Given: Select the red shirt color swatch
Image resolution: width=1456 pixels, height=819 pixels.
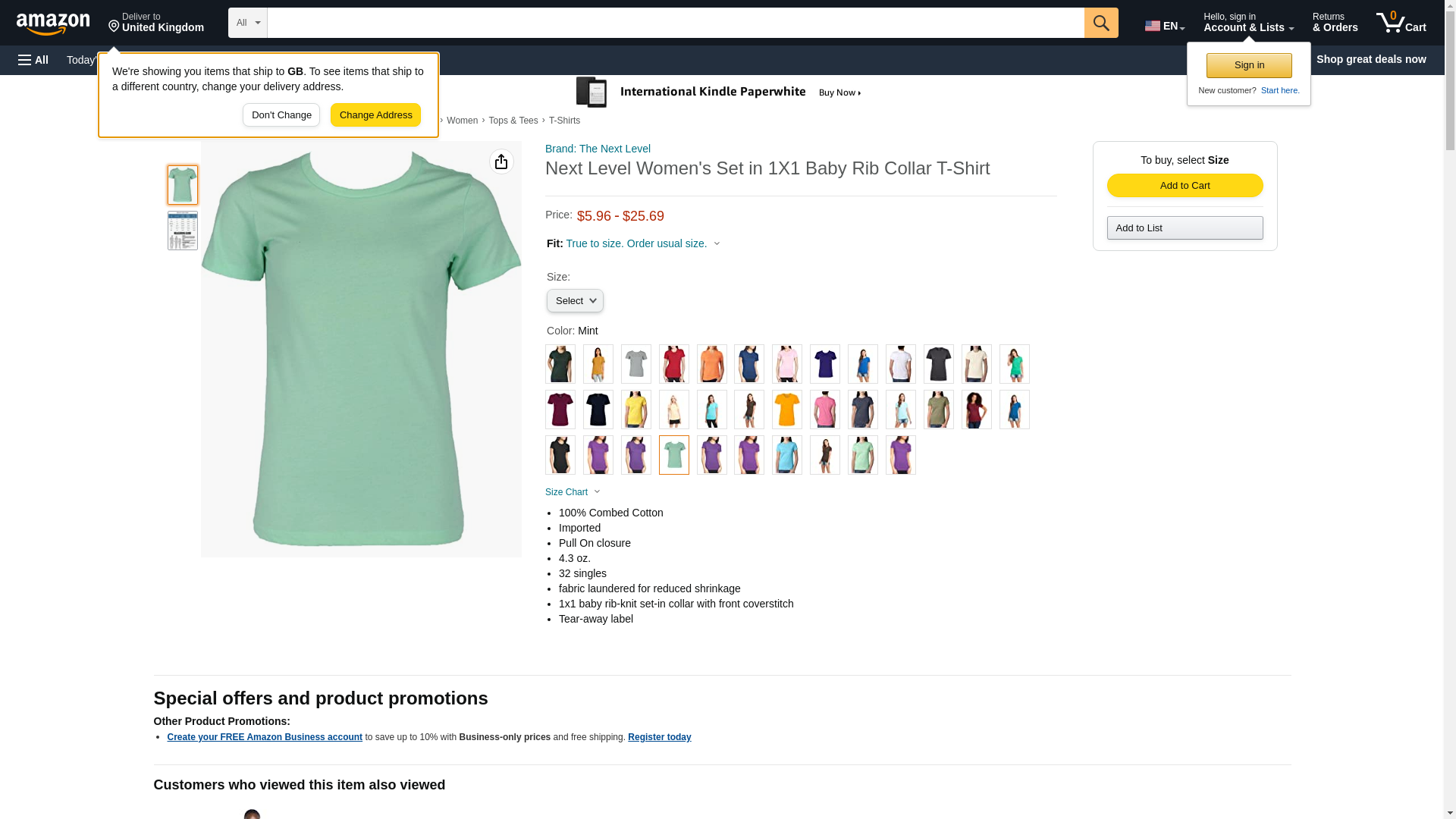Looking at the screenshot, I should (x=673, y=364).
